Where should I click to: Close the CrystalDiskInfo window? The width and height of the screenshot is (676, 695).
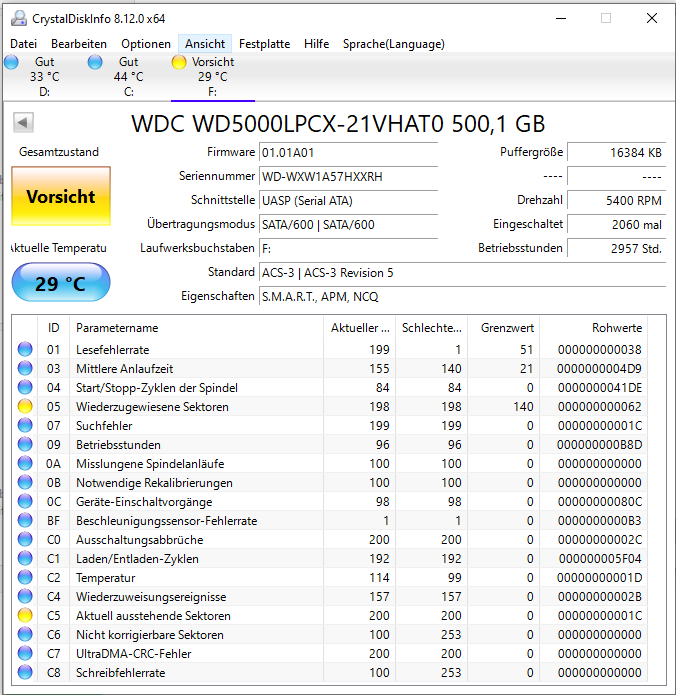652,18
